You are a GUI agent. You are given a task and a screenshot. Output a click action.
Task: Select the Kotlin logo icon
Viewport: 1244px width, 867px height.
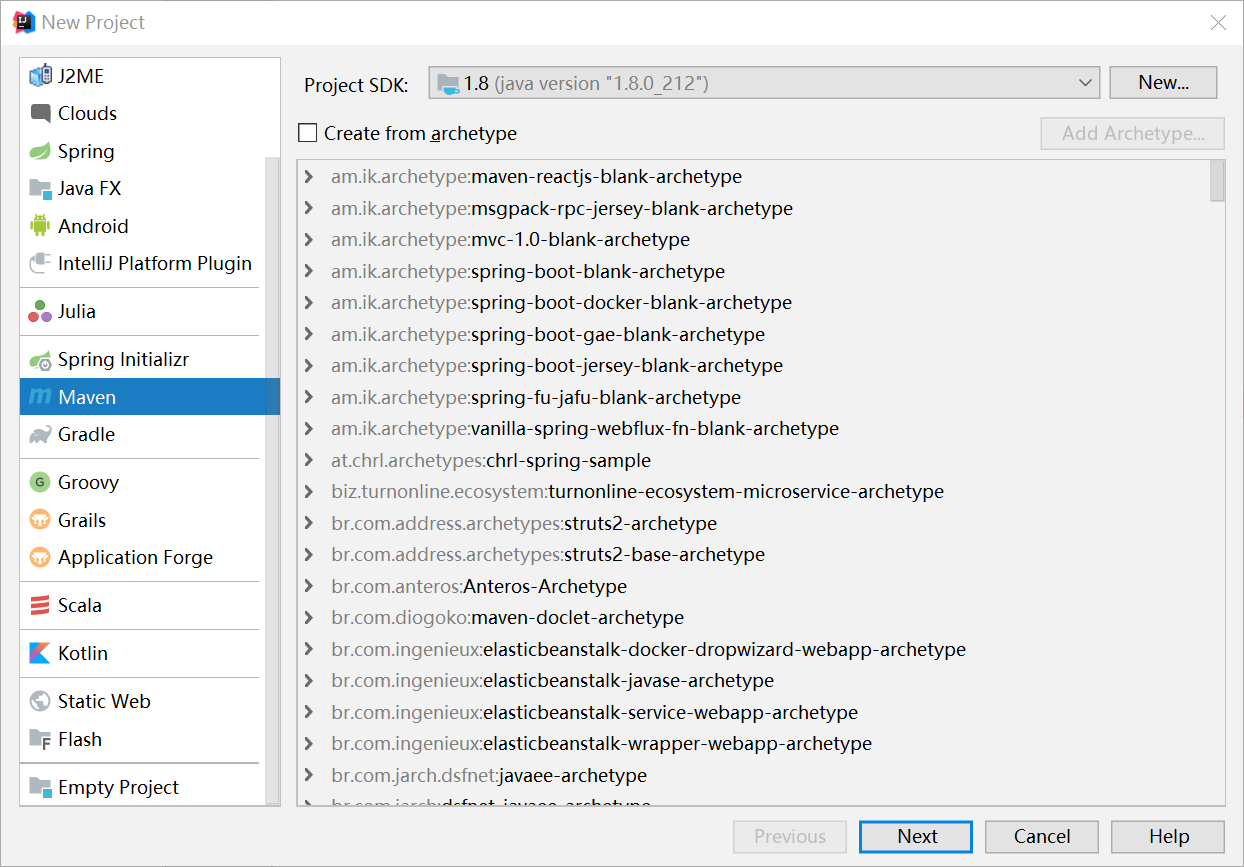[x=40, y=654]
